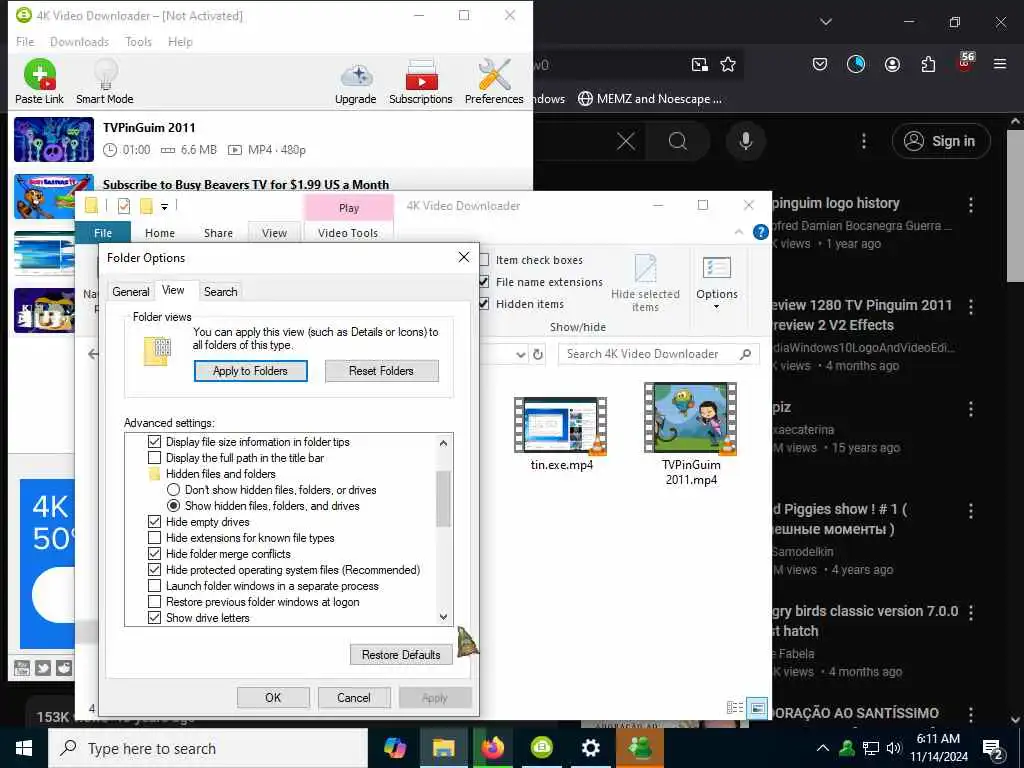
Task: Open Firefox list all tabs chevron
Action: tap(825, 22)
